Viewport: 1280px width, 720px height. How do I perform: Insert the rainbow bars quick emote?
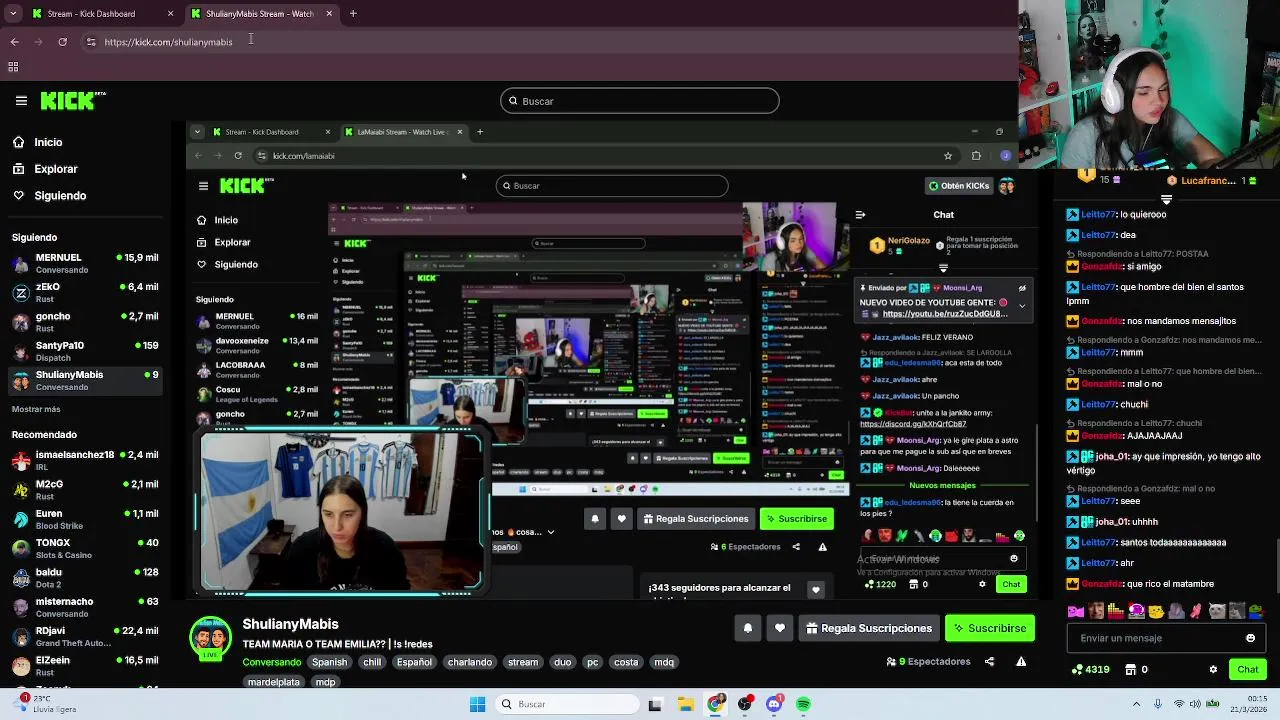[x=1116, y=611]
